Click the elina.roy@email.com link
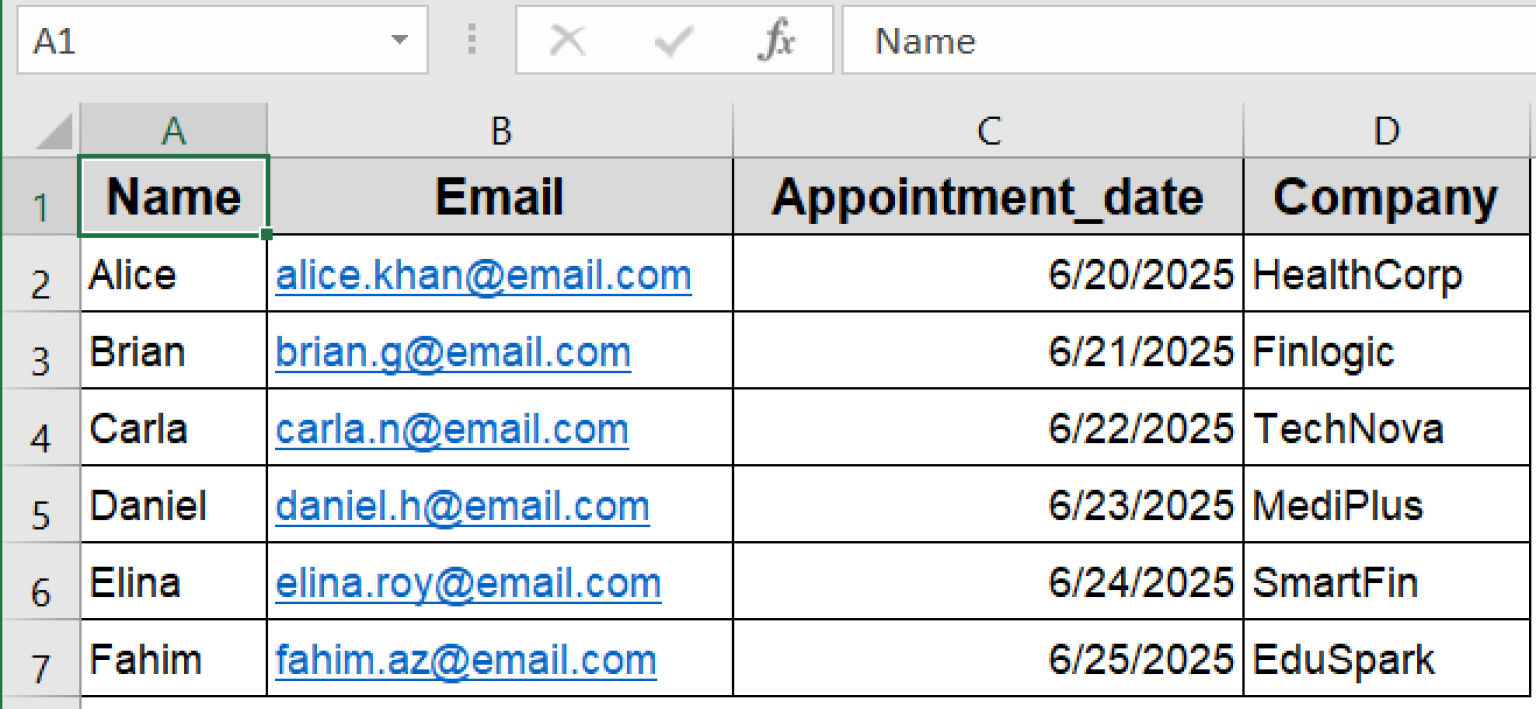This screenshot has width=1536, height=709. click(x=468, y=583)
